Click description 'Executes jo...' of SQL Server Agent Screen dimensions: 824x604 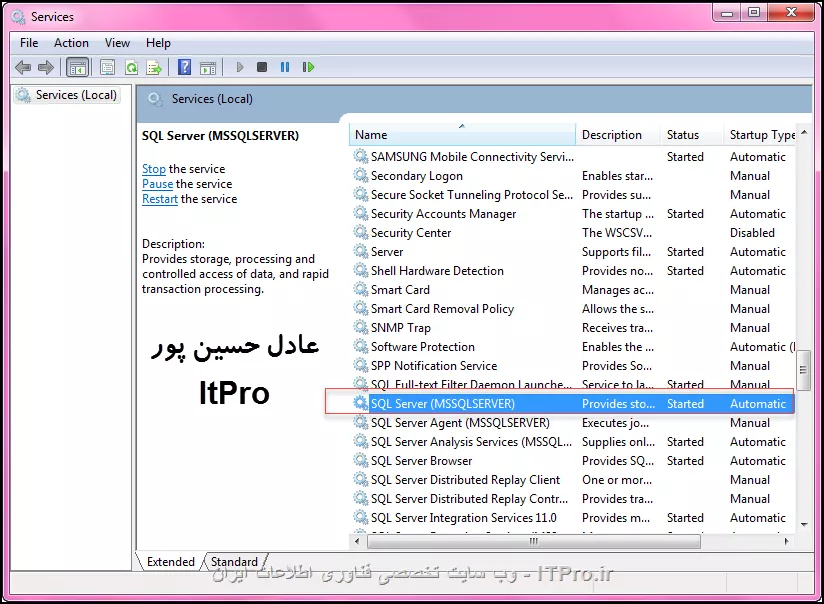[615, 423]
